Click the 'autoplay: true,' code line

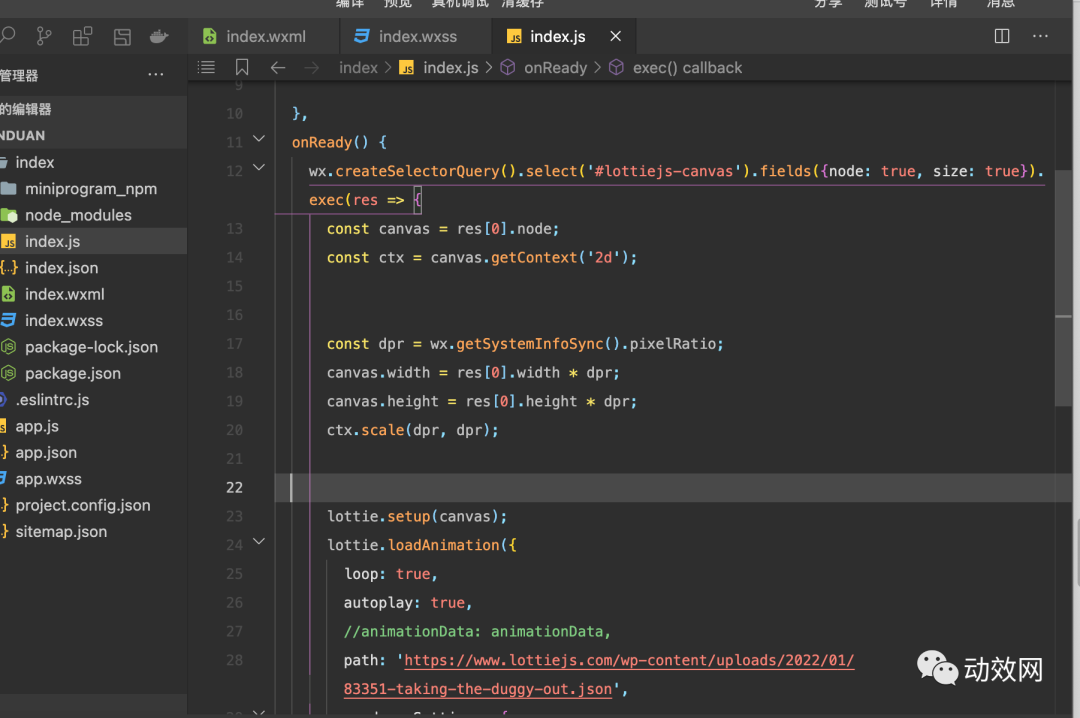point(408,603)
